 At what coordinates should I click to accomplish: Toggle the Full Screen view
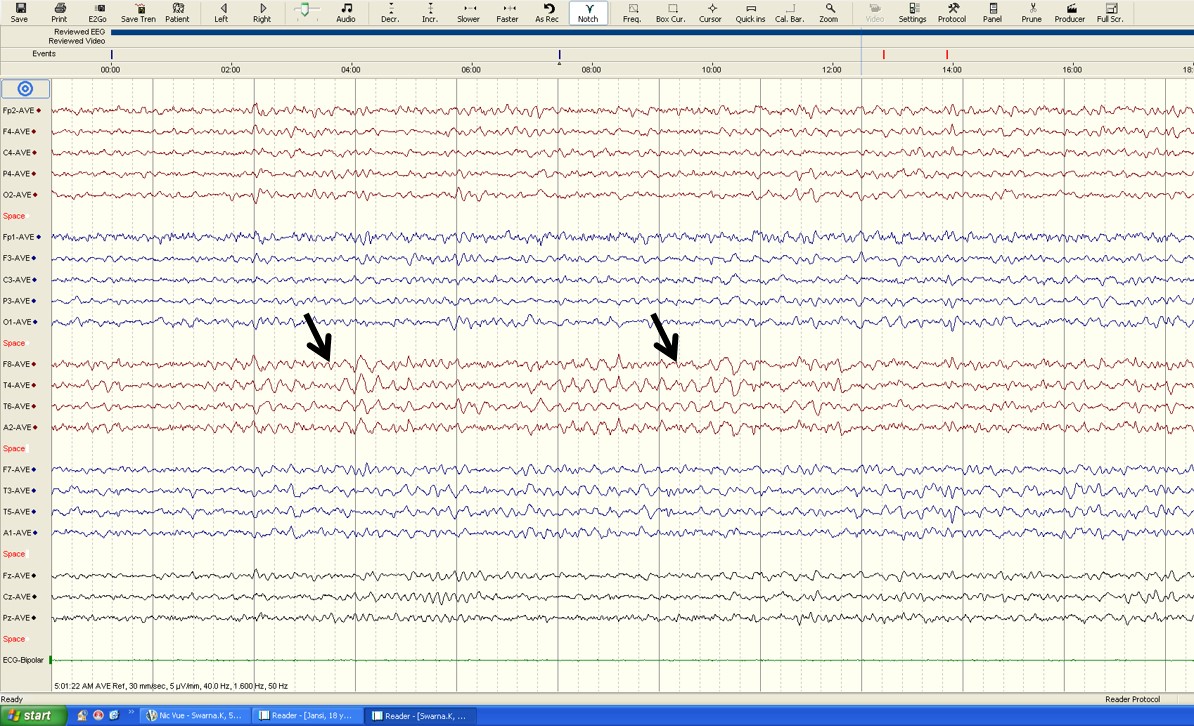(1110, 12)
